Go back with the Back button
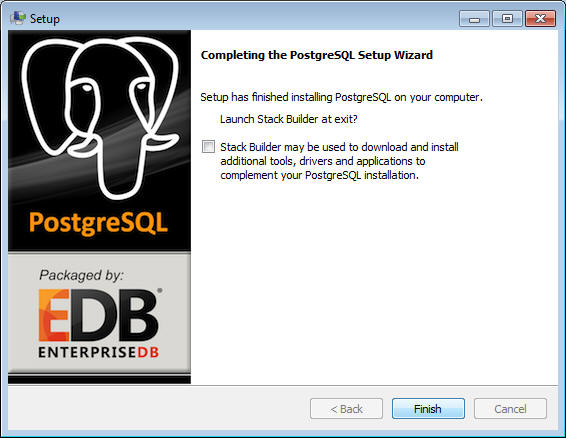This screenshot has width=566, height=438. tap(346, 409)
